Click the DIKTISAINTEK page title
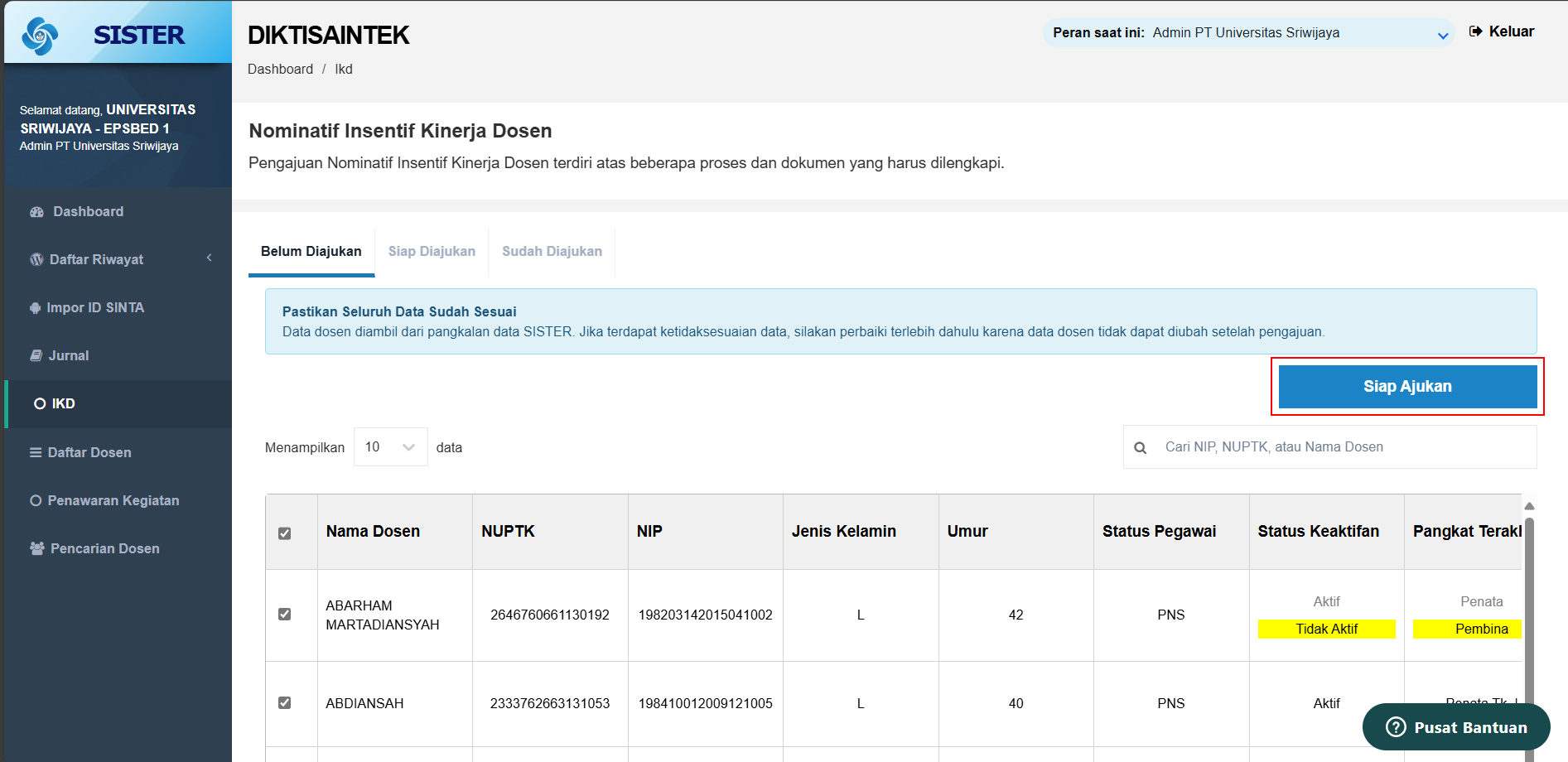Screen dimensions: 1568x762 pos(328,36)
